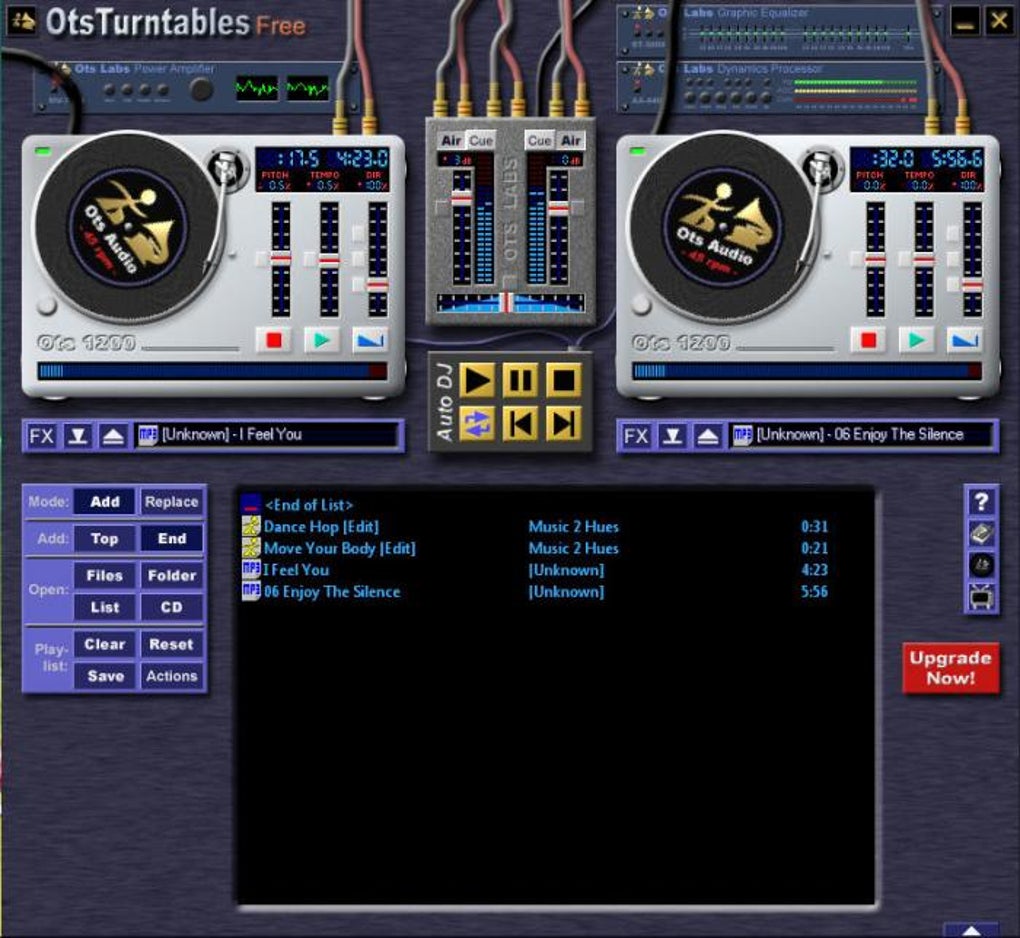Expand the panel with the bottom-right up arrow
Screen dimensions: 1020x938
971,930
